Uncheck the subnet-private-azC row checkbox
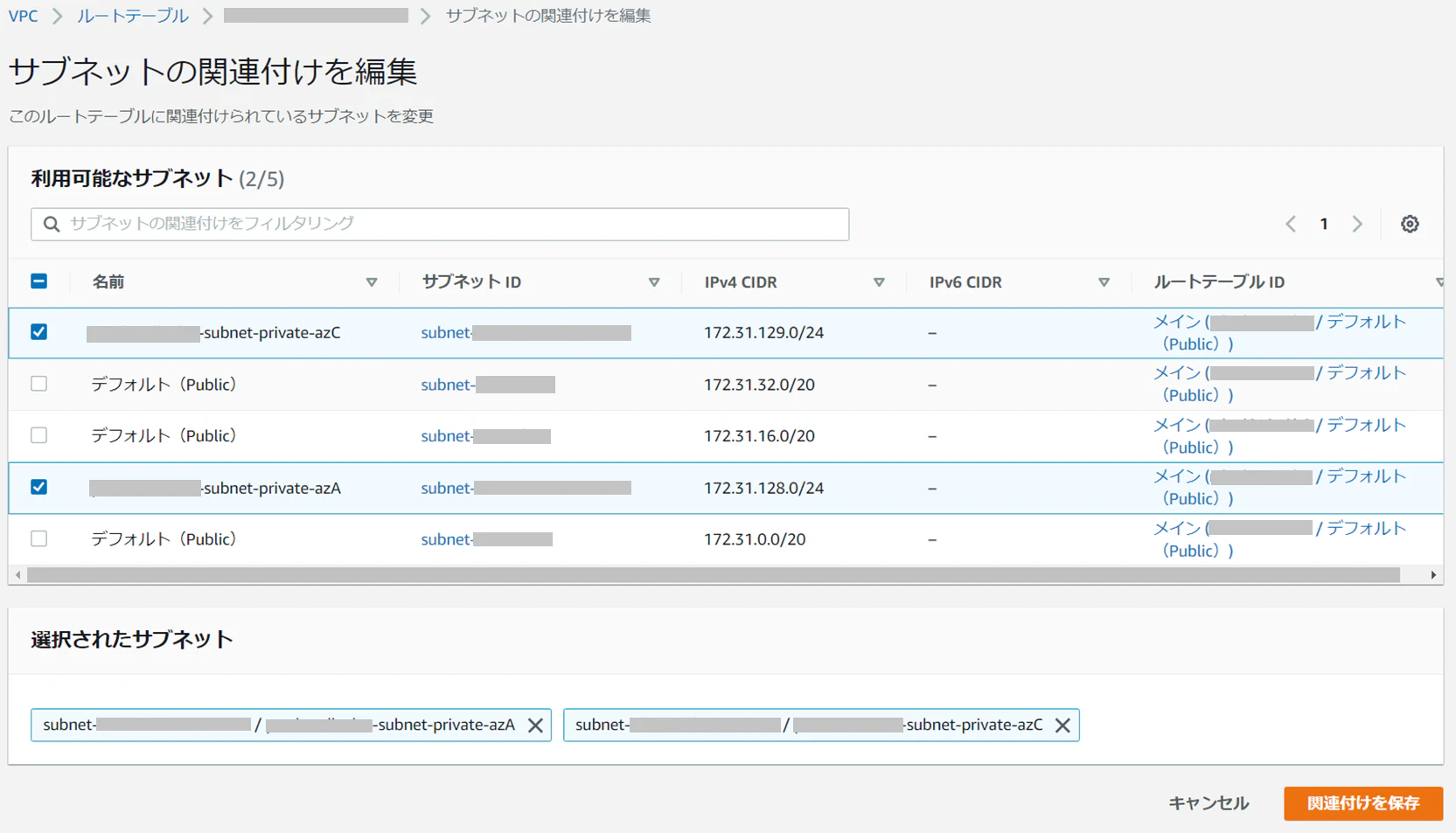 click(x=38, y=332)
